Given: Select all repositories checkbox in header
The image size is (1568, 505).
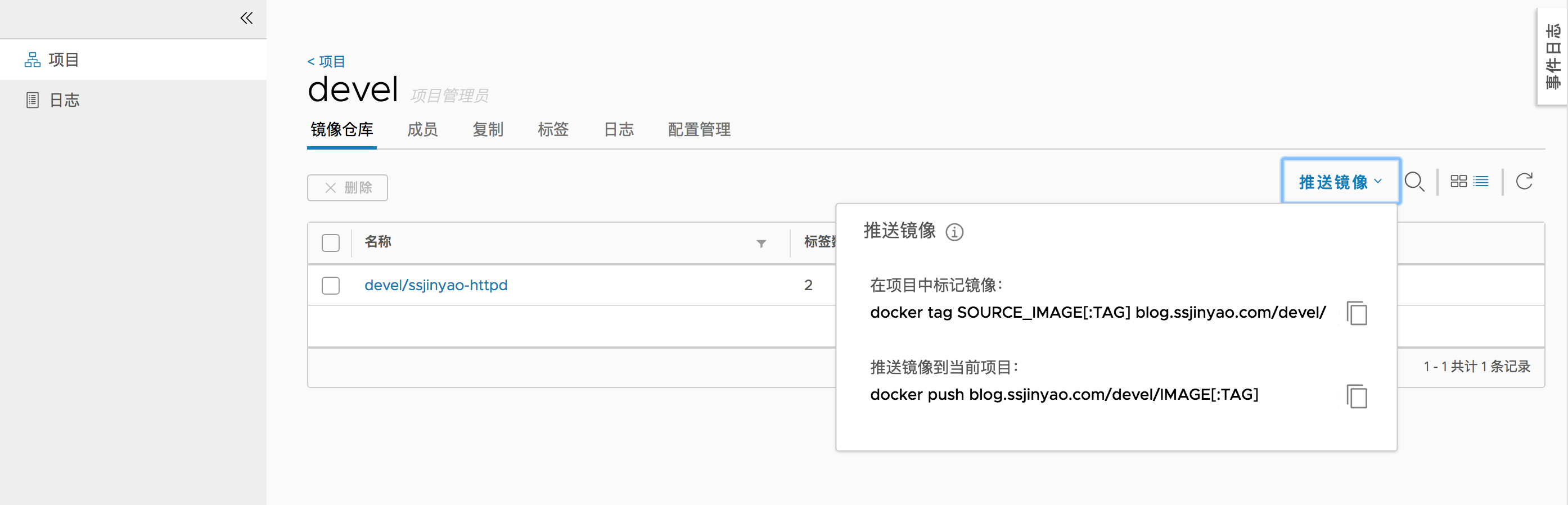Looking at the screenshot, I should tap(331, 243).
